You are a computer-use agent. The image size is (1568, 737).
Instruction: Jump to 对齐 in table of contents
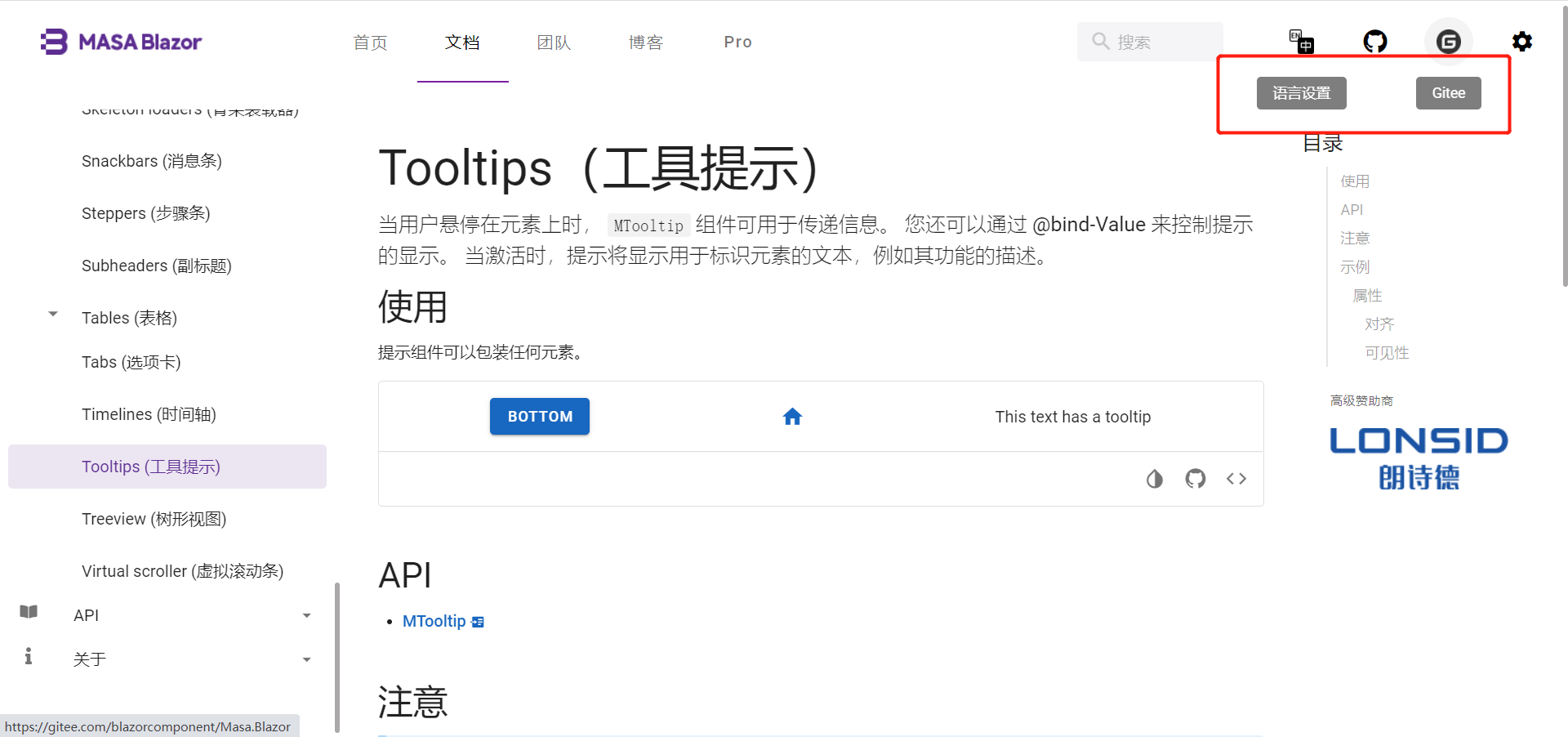tap(1379, 324)
